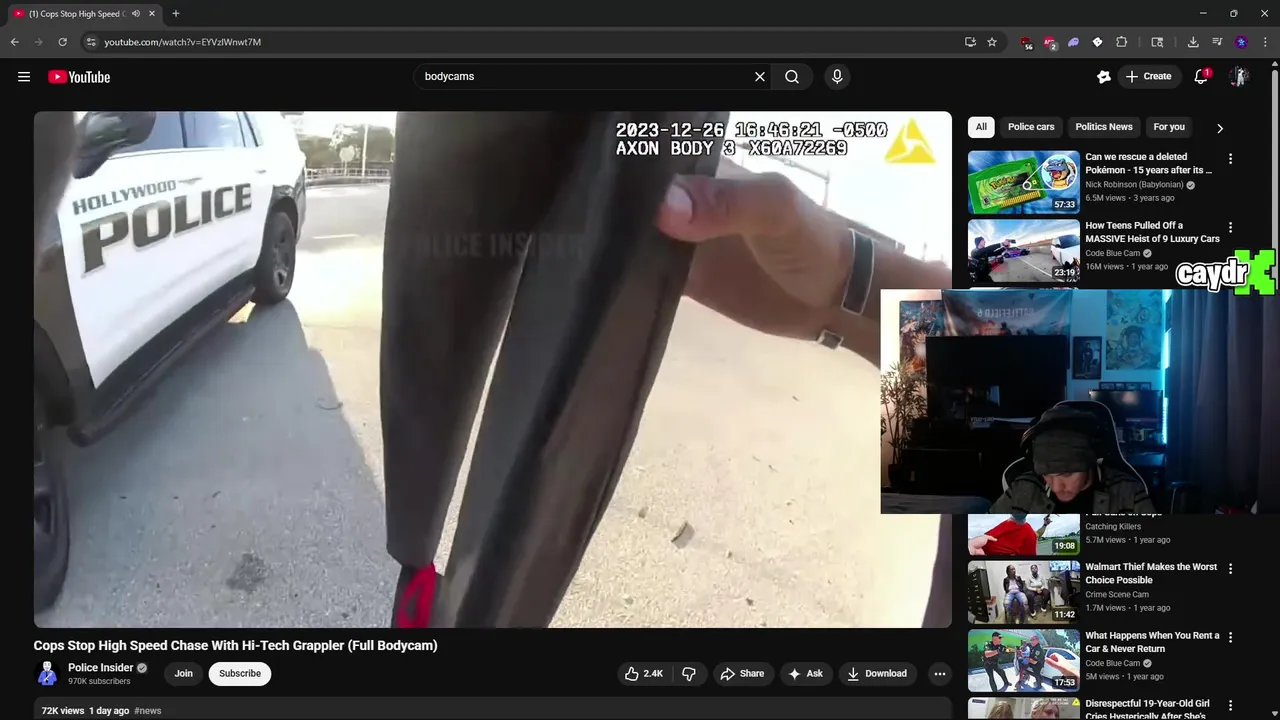Open Teens MASSIVE Heist video title
This screenshot has height=720, width=1280.
pos(1152,232)
